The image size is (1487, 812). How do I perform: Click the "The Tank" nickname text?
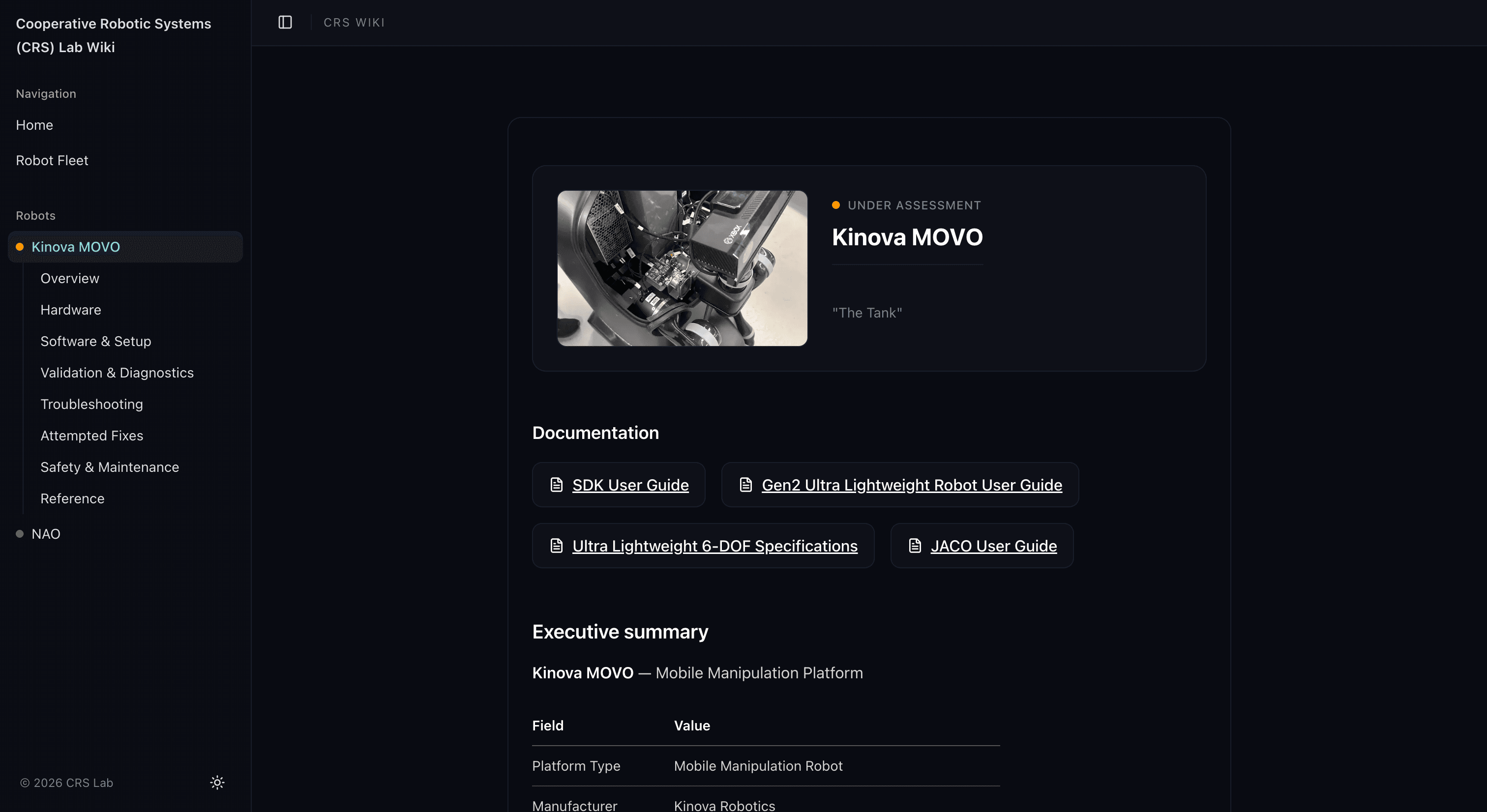click(x=867, y=313)
